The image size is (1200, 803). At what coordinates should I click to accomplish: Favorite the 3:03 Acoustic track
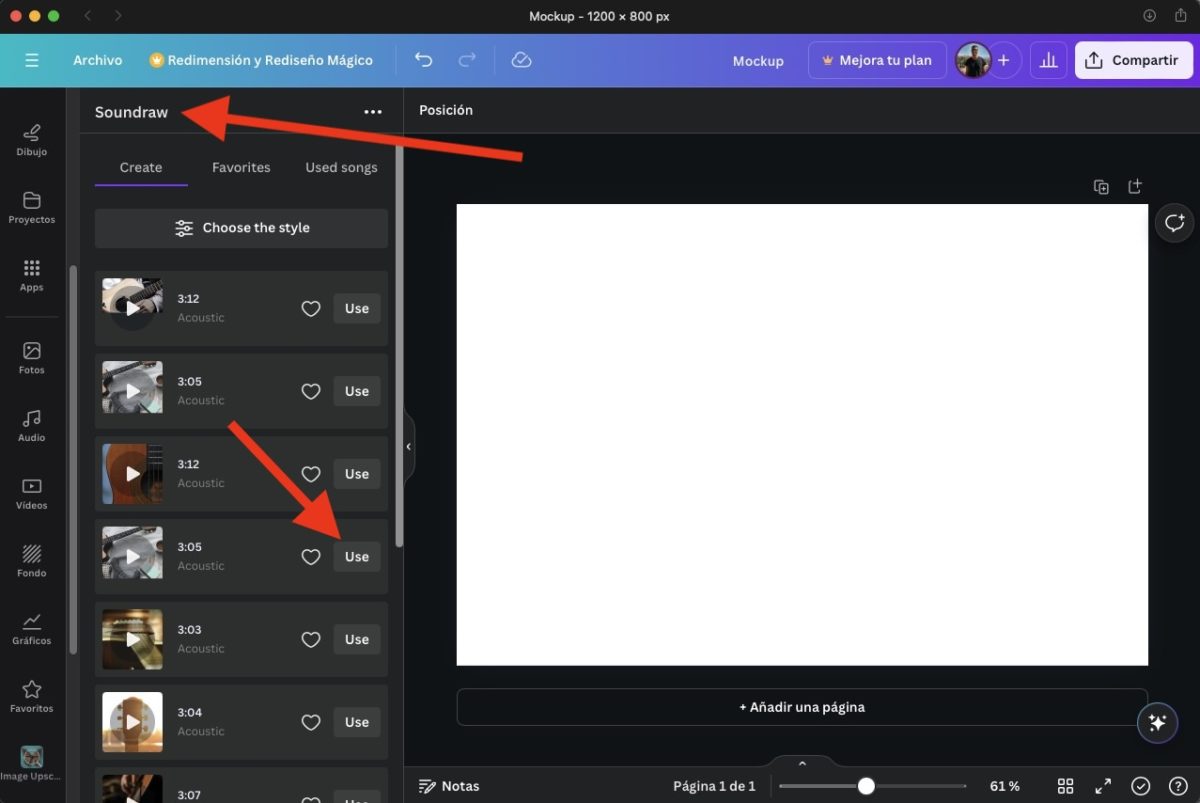coord(310,639)
